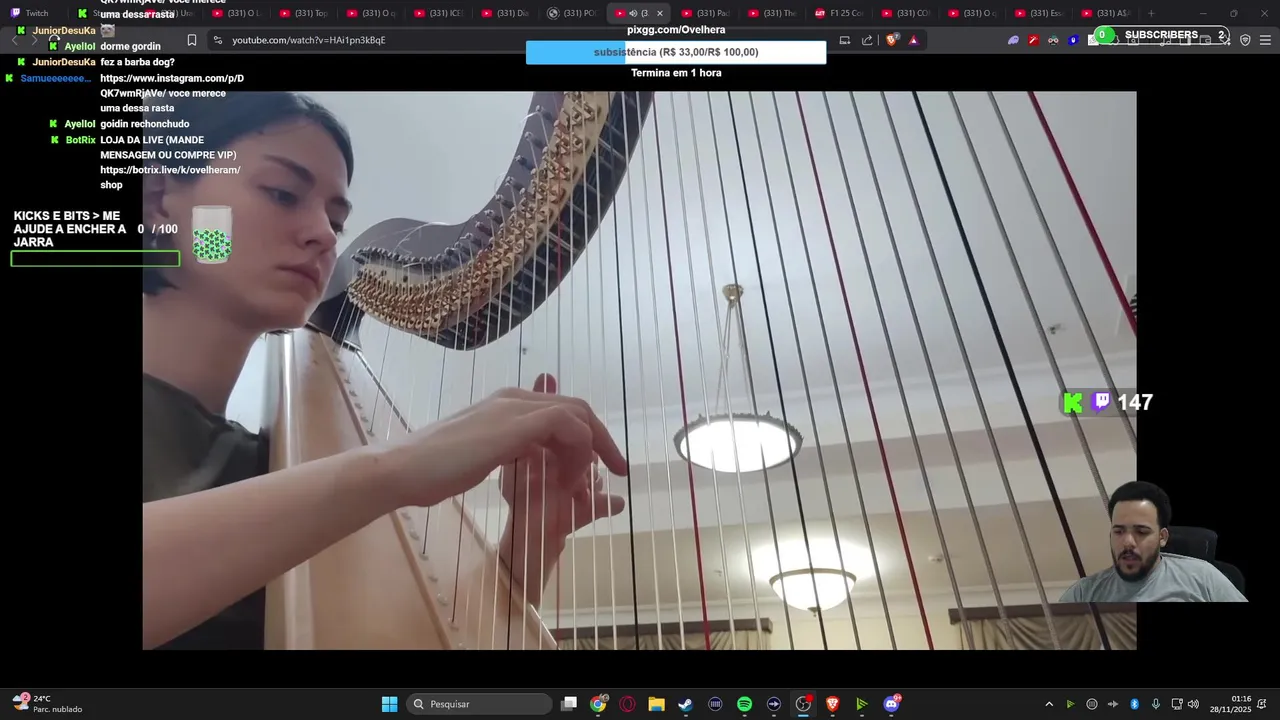Bookmark this page with the bookmark icon
Image resolution: width=1280 pixels, height=720 pixels.
click(x=192, y=40)
